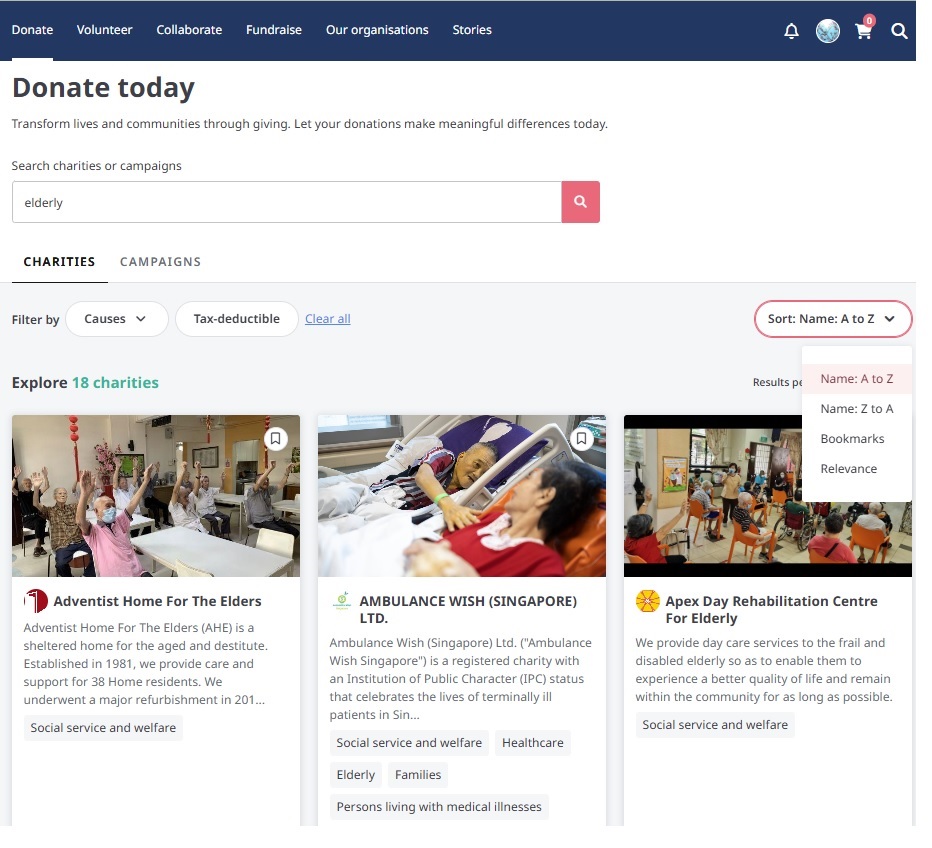Click the Adventist Home exercise photo

(156, 496)
